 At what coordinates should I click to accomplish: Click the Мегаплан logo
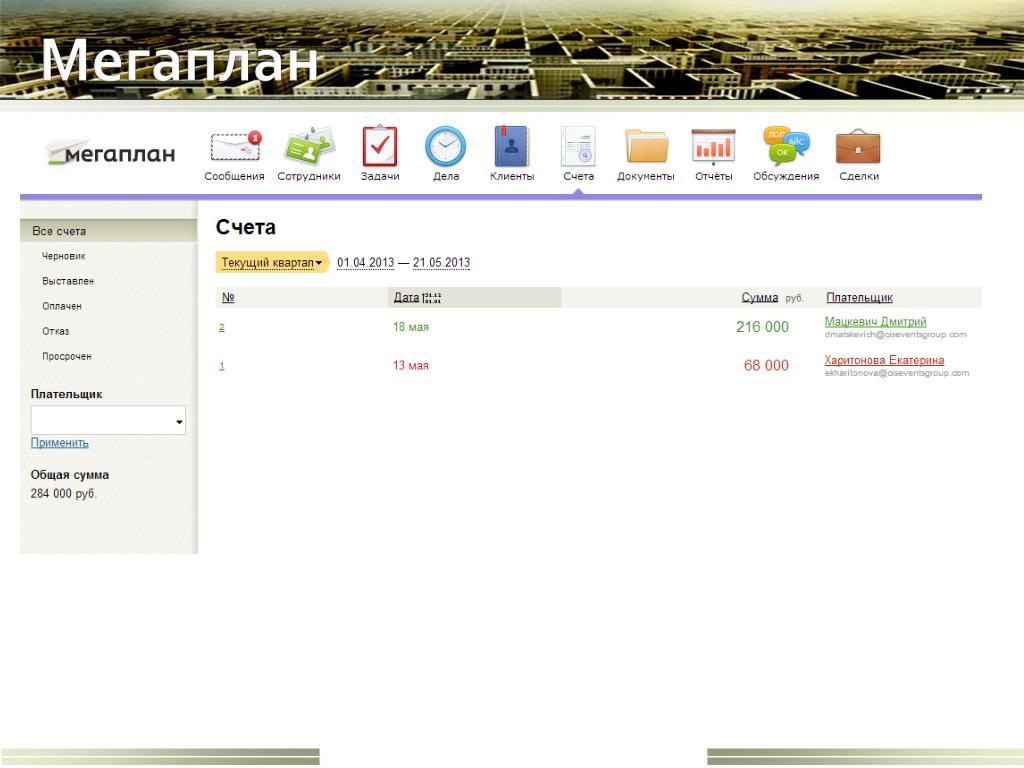pos(110,153)
